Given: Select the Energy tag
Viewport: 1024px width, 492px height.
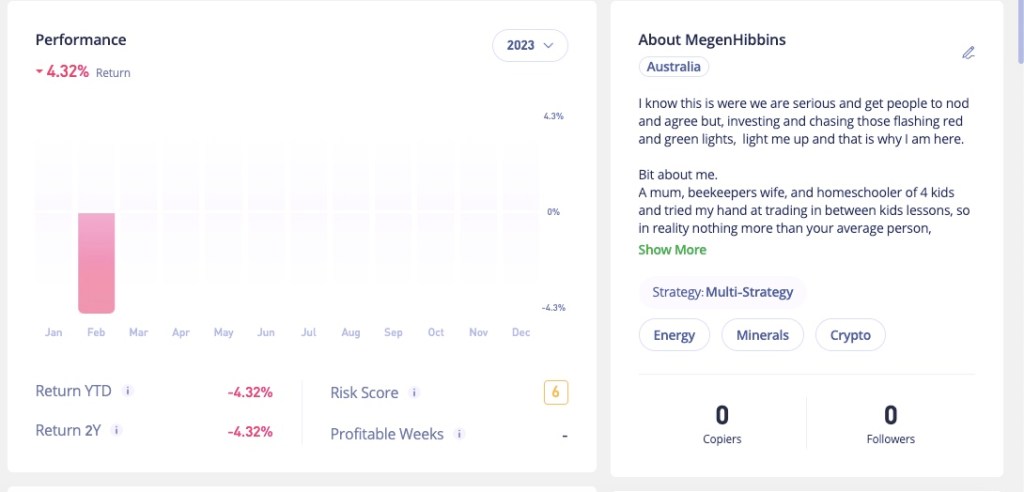Looking at the screenshot, I should point(674,335).
